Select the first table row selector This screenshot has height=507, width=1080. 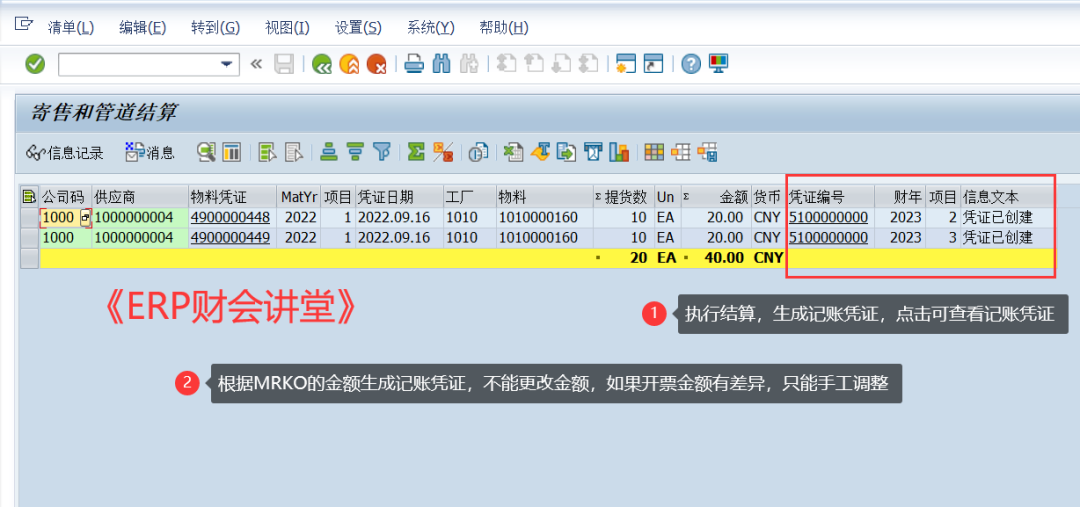(x=29, y=217)
